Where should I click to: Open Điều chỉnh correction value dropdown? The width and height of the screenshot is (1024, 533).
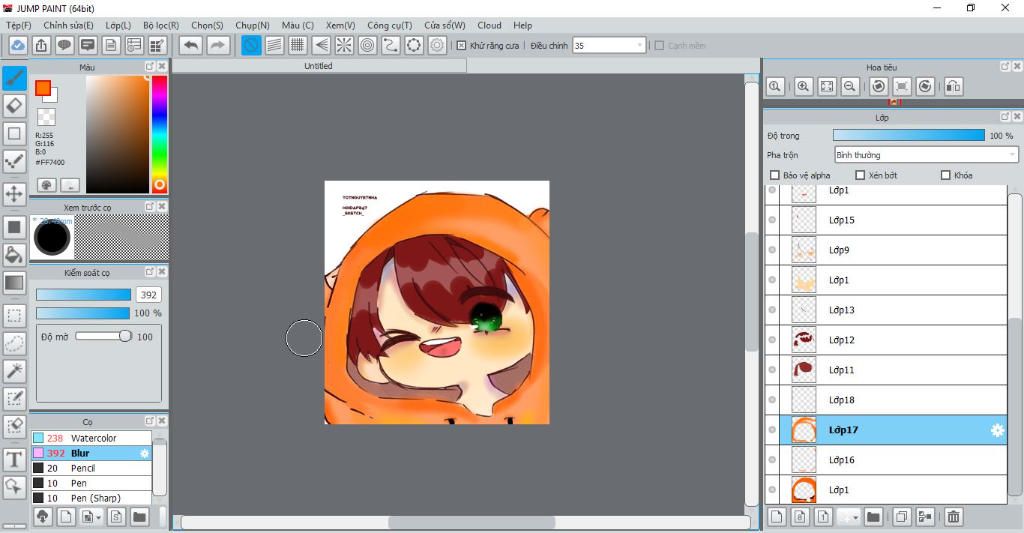point(609,45)
